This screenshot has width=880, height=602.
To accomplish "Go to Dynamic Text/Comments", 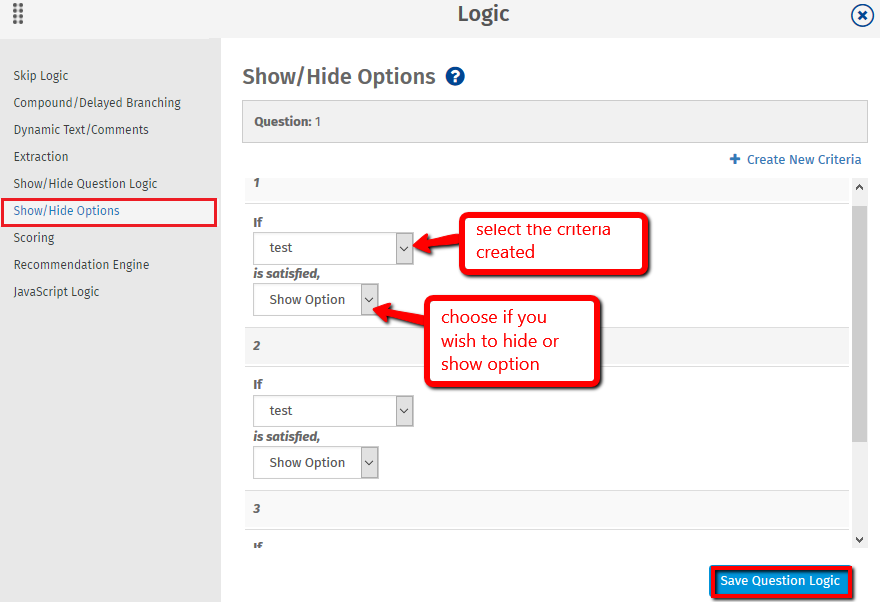I will pyautogui.click(x=81, y=130).
